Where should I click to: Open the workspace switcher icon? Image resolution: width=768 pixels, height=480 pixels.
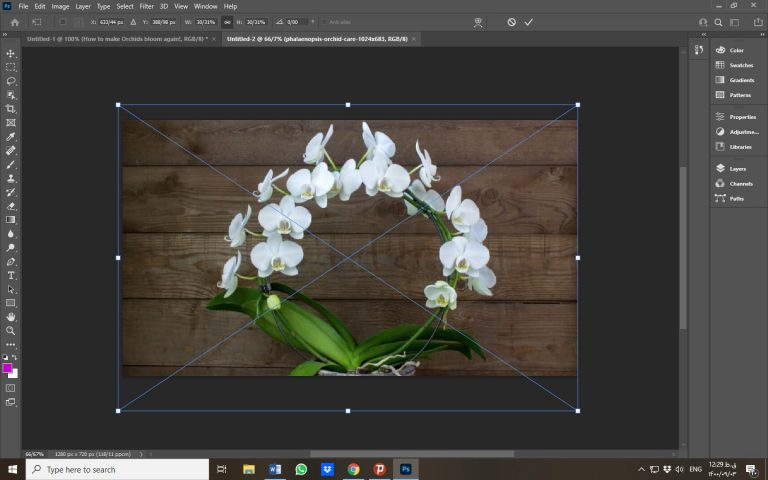734,22
